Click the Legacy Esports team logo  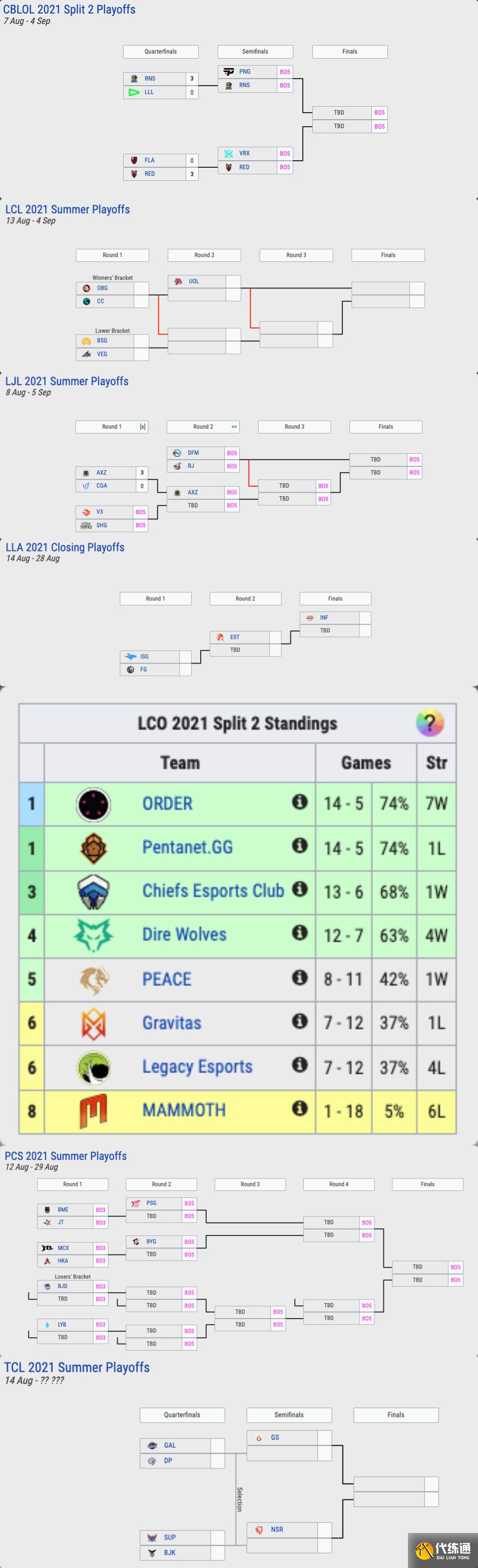pyautogui.click(x=93, y=1068)
